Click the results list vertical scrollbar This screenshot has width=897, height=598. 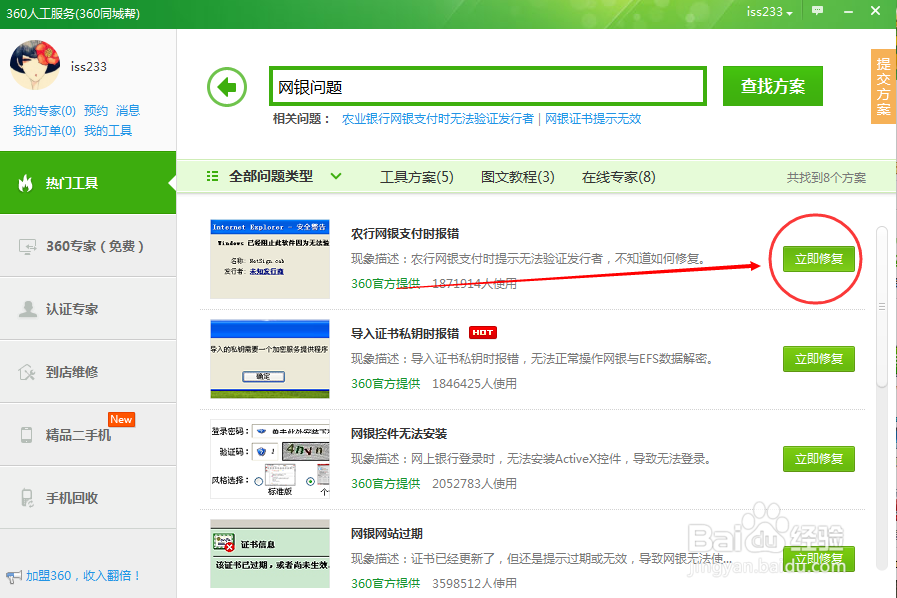point(882,307)
